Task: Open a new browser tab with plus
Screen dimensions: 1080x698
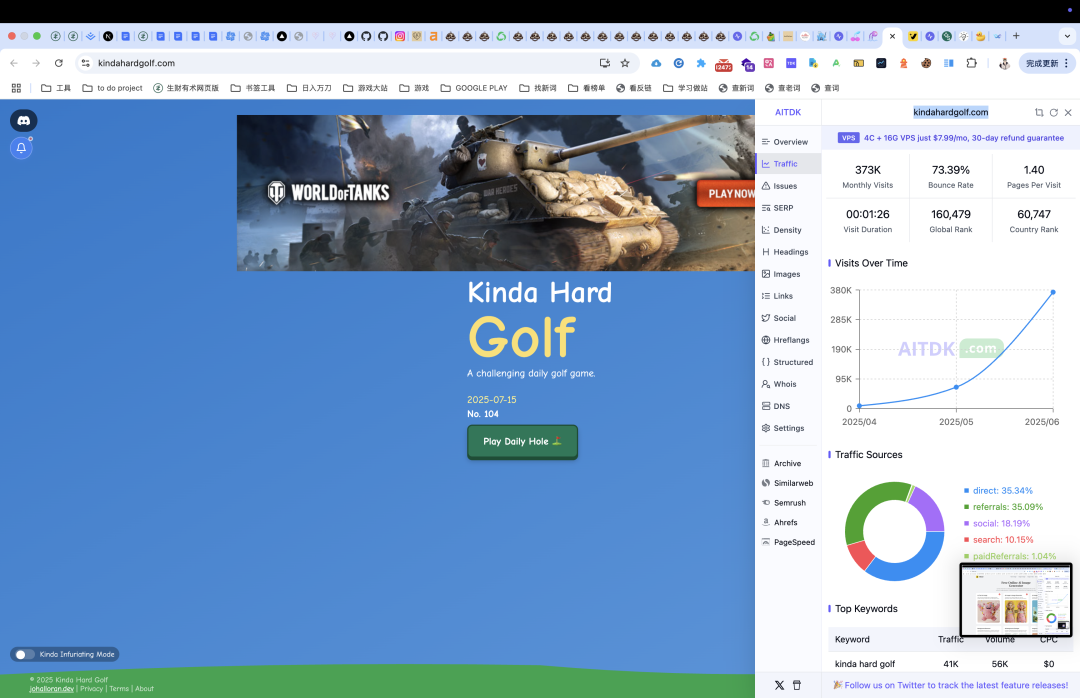Action: coord(1016,36)
